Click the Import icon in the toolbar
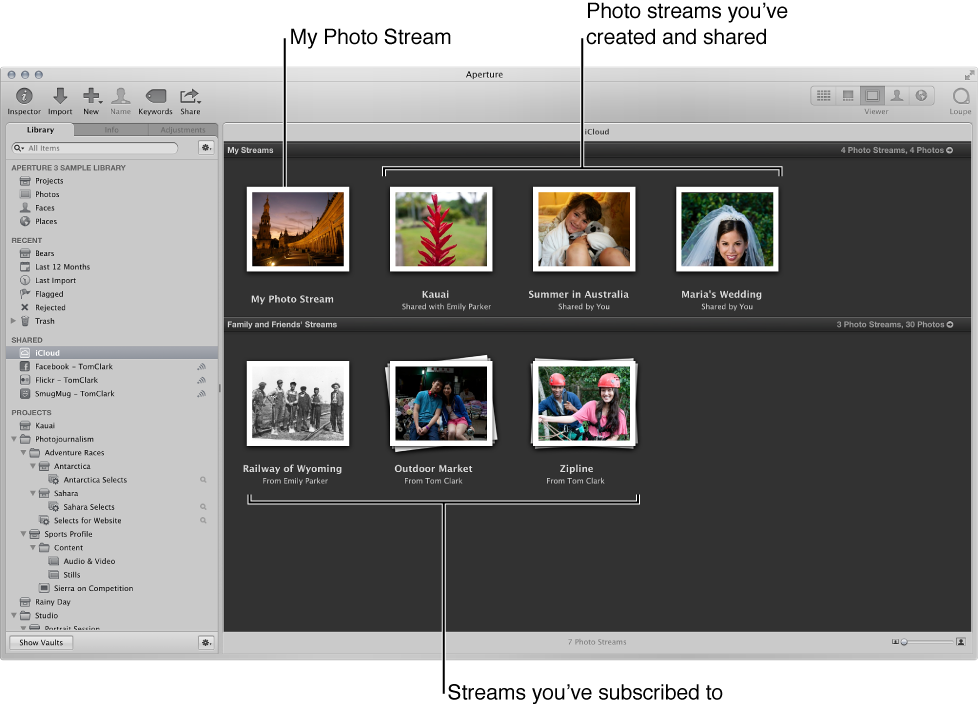The height and width of the screenshot is (710, 978). click(59, 95)
